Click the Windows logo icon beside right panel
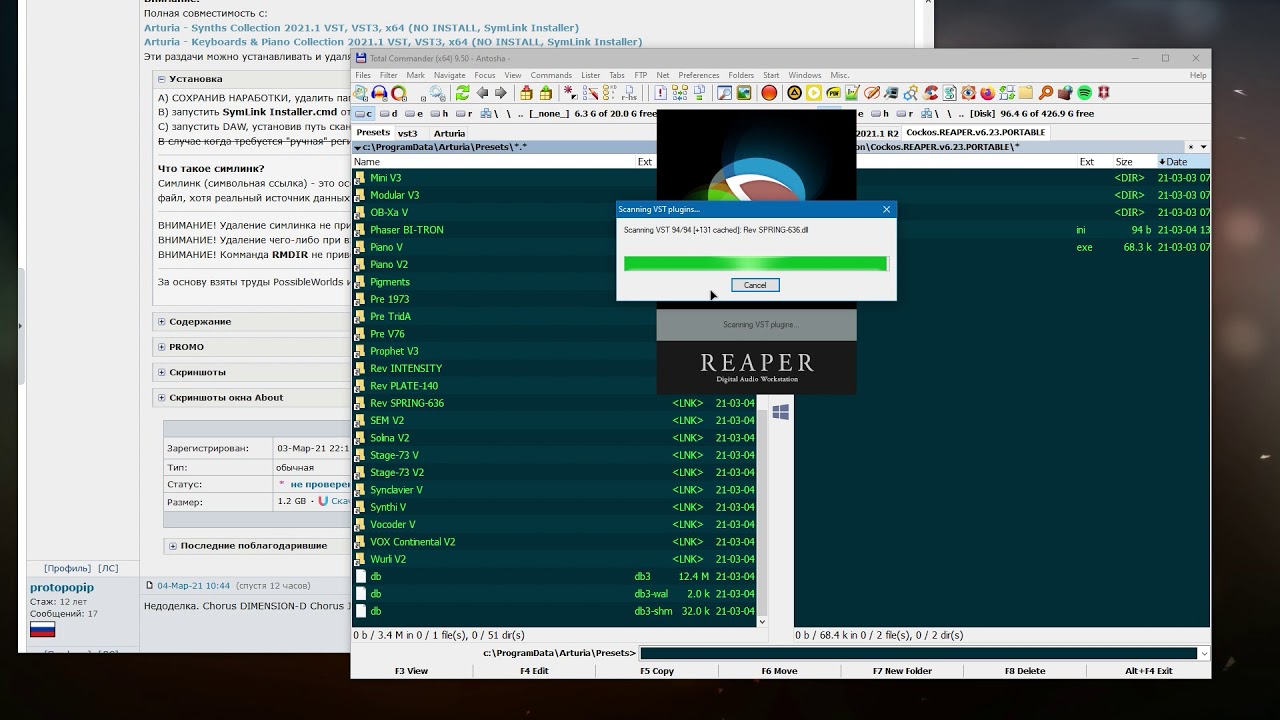 [781, 412]
